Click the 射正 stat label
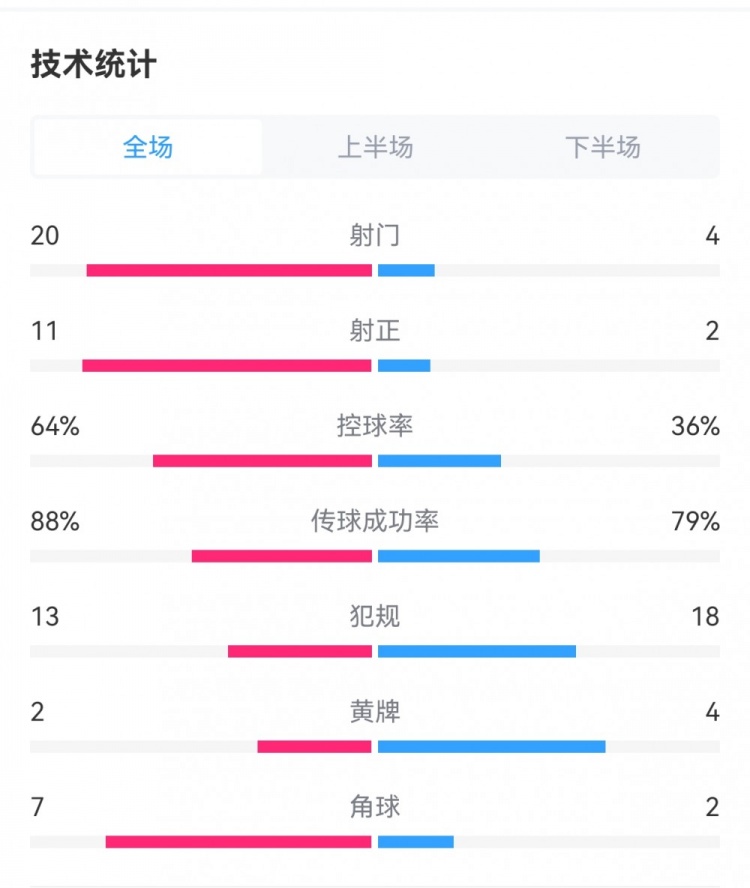The image size is (750, 888). click(x=375, y=331)
